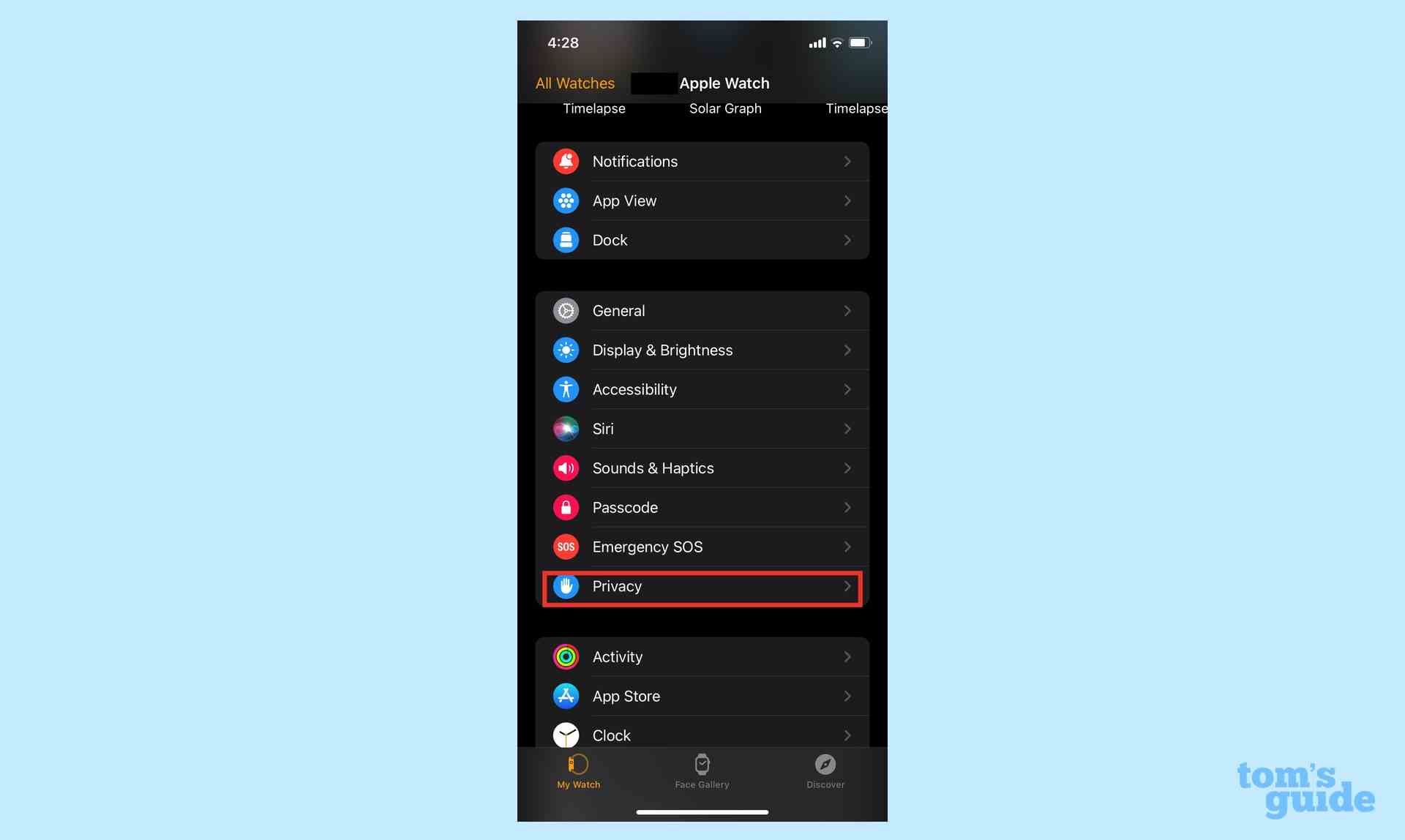
Task: Open the Siri settings
Action: point(703,429)
